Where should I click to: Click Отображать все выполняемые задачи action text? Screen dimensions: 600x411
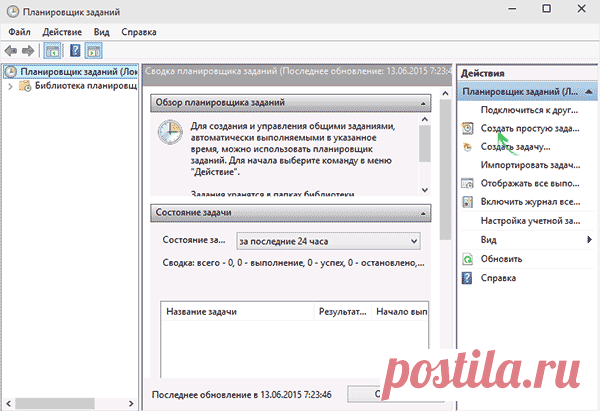[530, 184]
